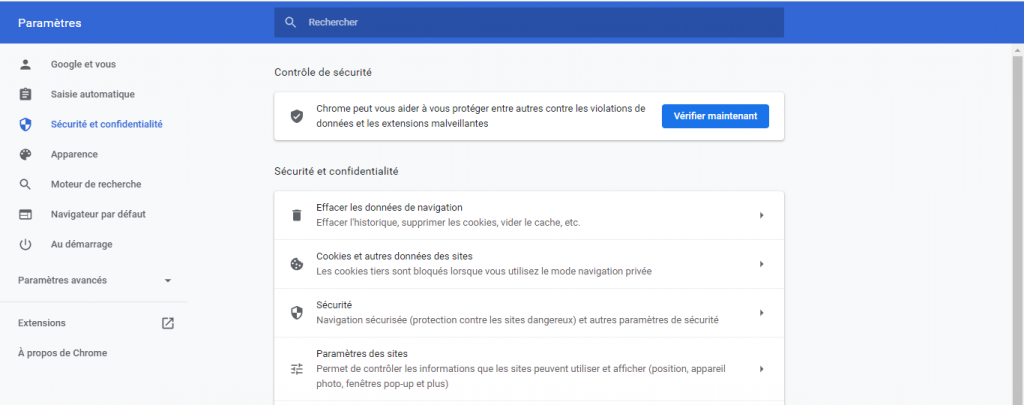Screen dimensions: 1024x405
Task: Open arrow on the Sécurité row
Action: pos(761,313)
